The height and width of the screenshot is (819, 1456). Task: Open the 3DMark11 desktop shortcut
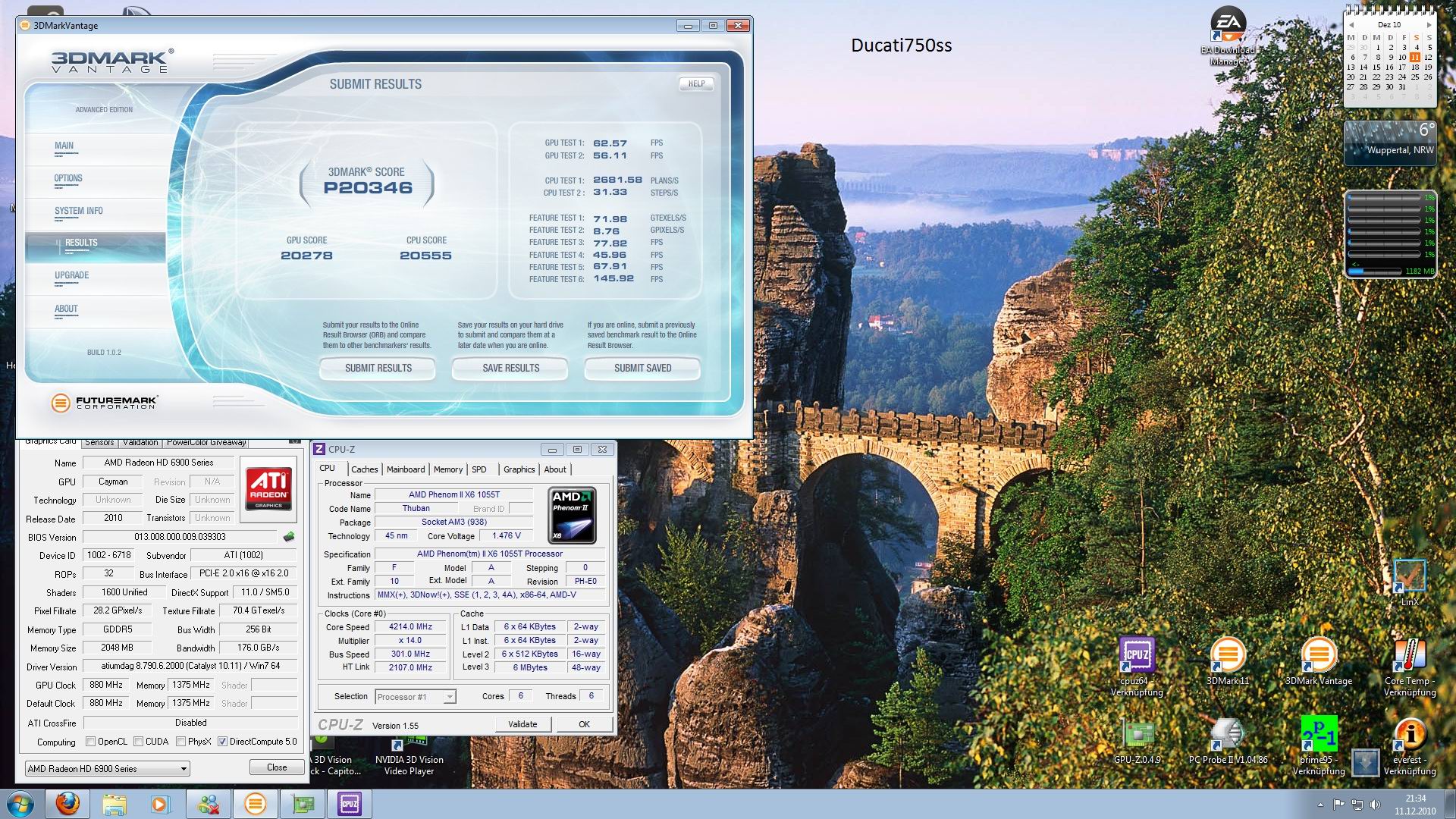[1228, 655]
